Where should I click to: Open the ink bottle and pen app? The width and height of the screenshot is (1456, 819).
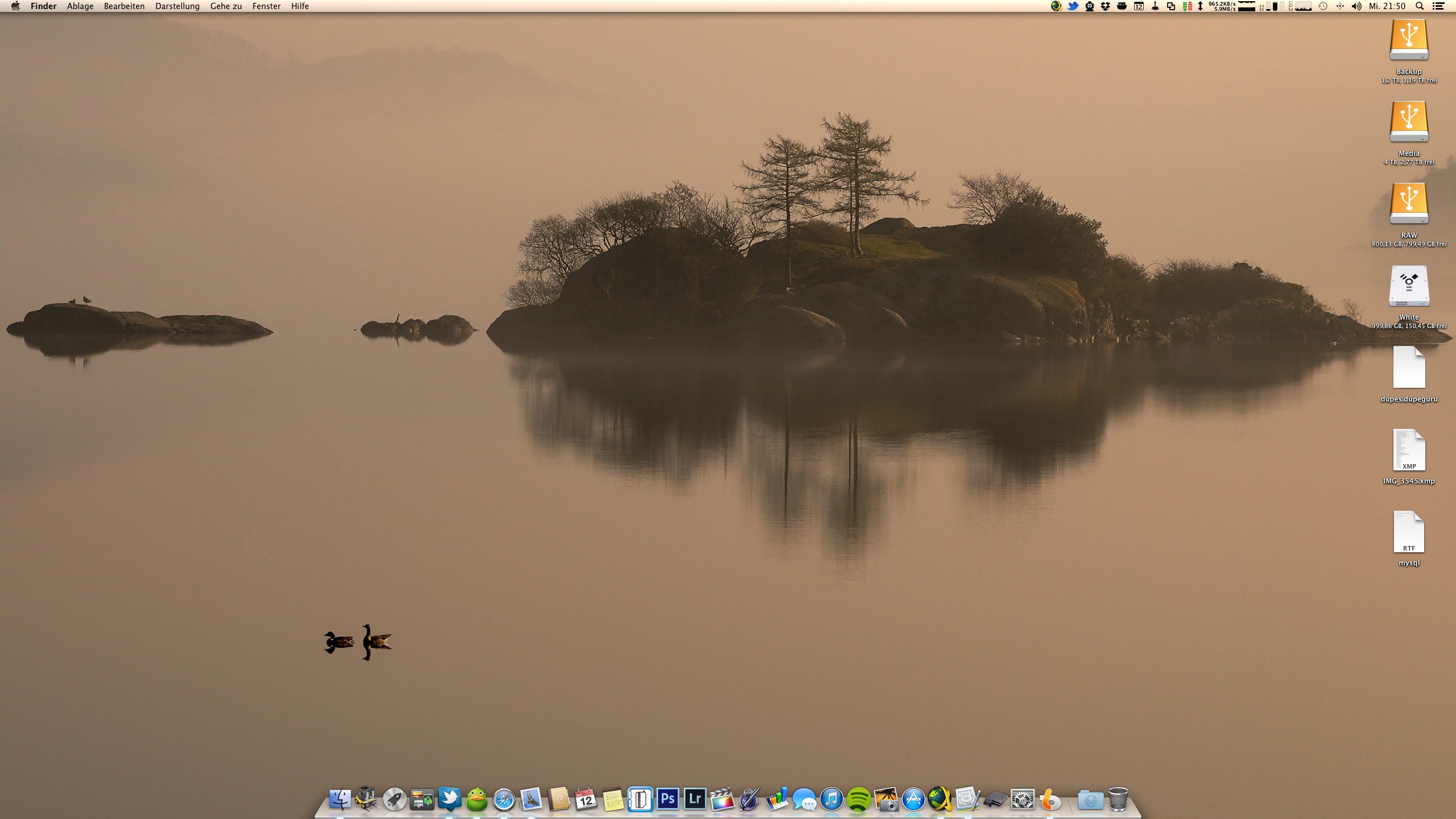coord(750,799)
